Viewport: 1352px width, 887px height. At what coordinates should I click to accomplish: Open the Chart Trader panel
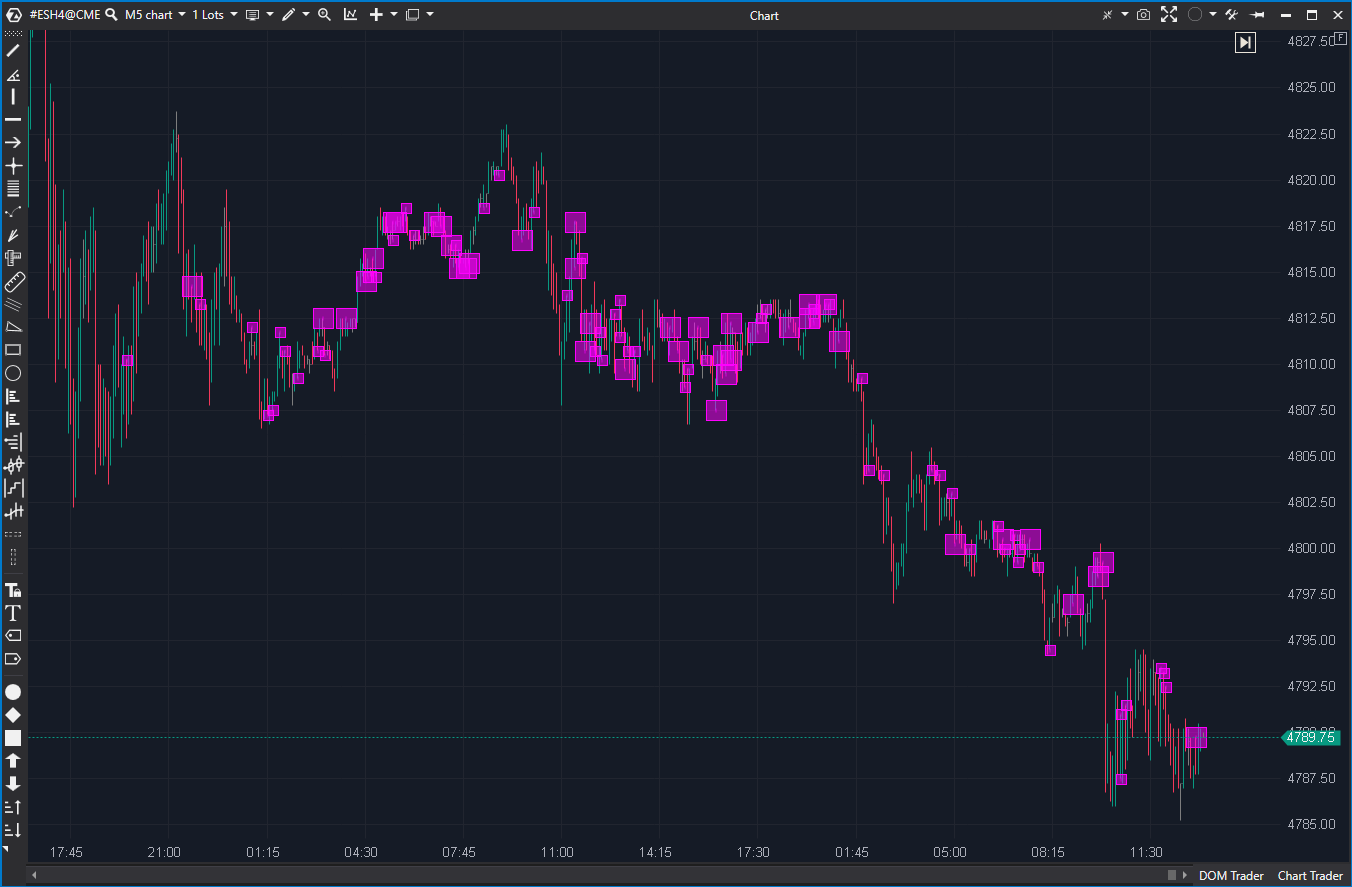(1310, 876)
